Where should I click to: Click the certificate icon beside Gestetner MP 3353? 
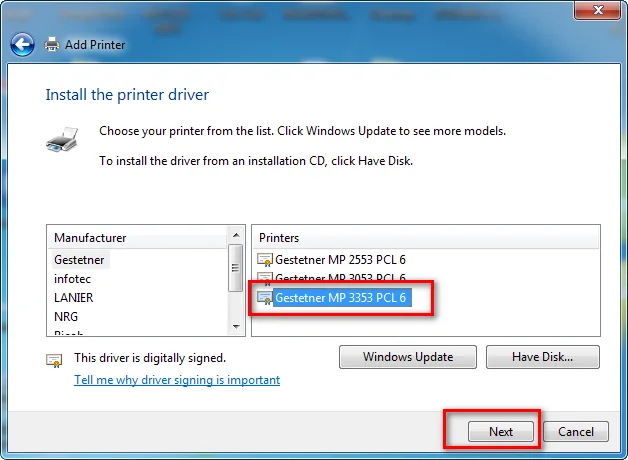pos(265,298)
